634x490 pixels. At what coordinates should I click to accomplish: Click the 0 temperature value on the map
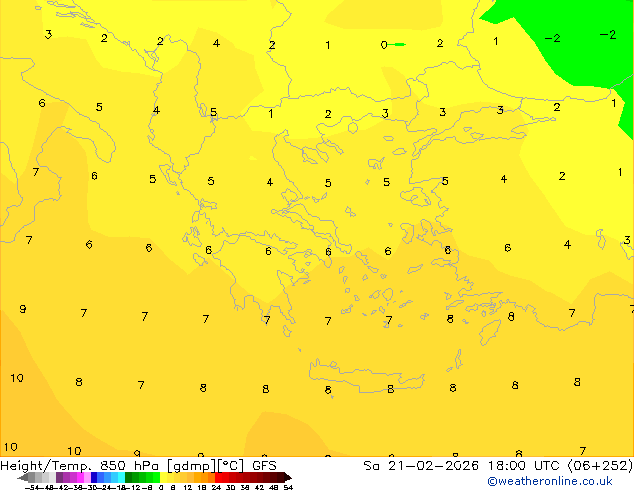384,44
